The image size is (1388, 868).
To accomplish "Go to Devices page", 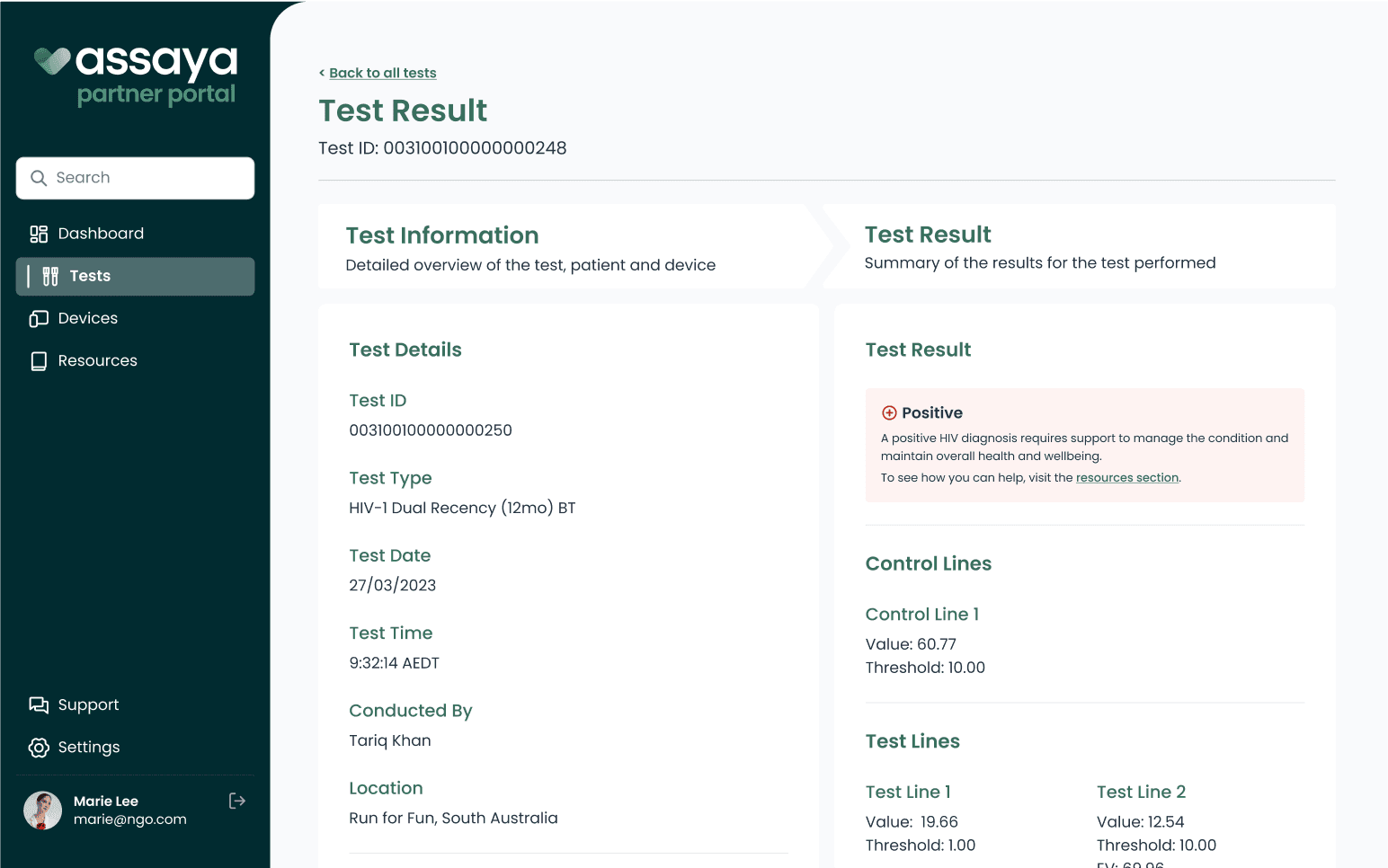I will coord(88,319).
